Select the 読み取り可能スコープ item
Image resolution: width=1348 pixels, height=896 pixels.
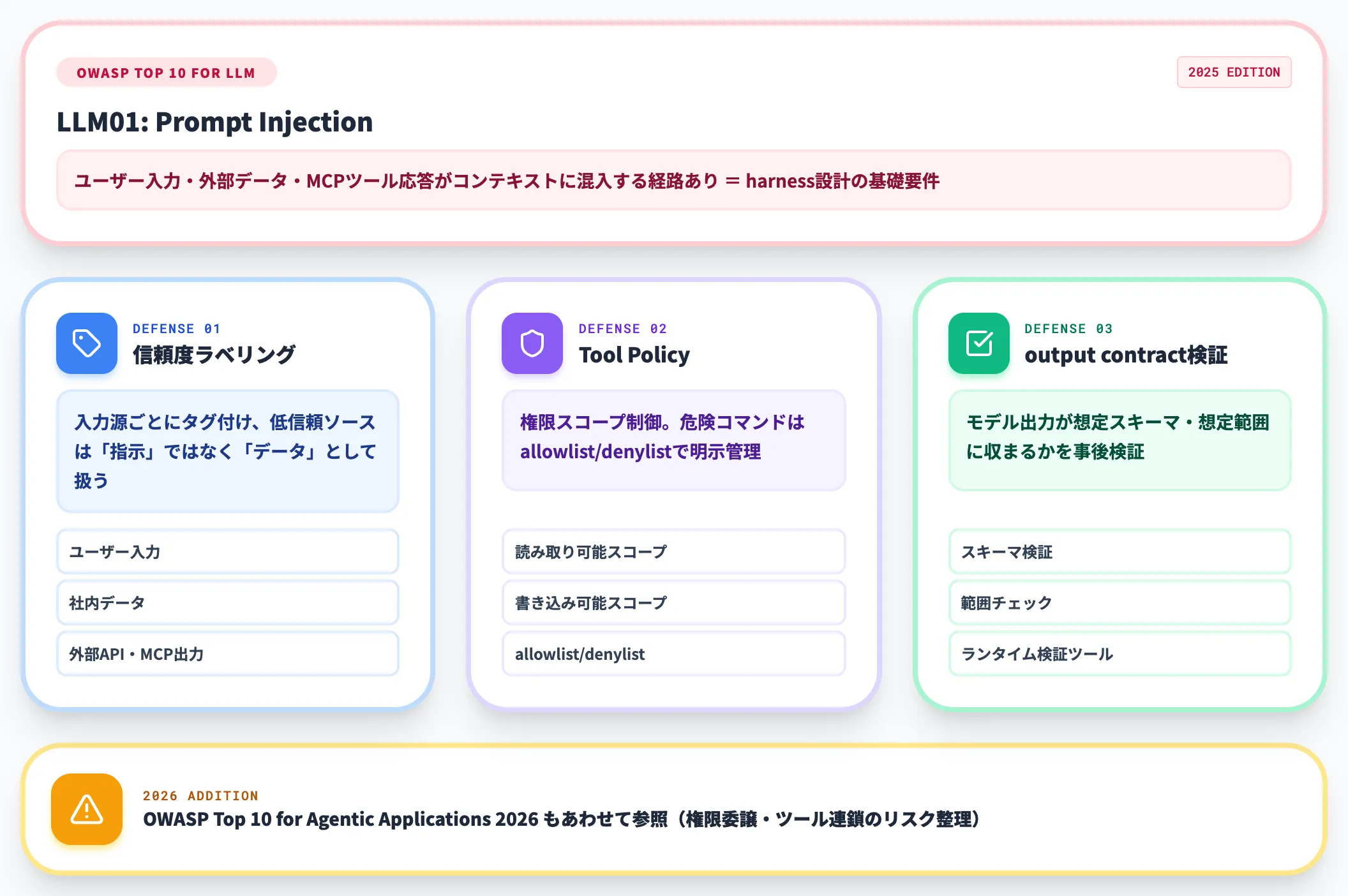point(673,551)
